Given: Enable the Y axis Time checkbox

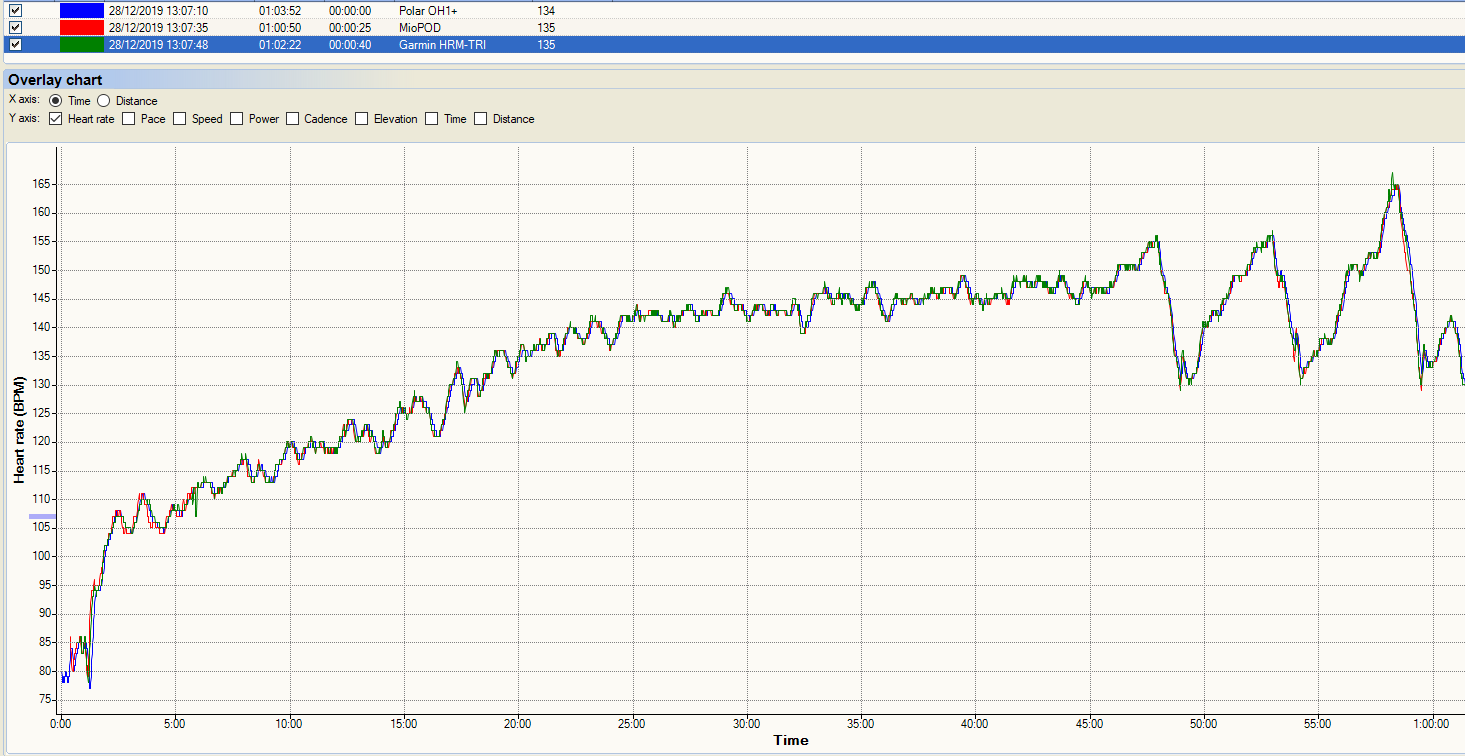Looking at the screenshot, I should (432, 119).
